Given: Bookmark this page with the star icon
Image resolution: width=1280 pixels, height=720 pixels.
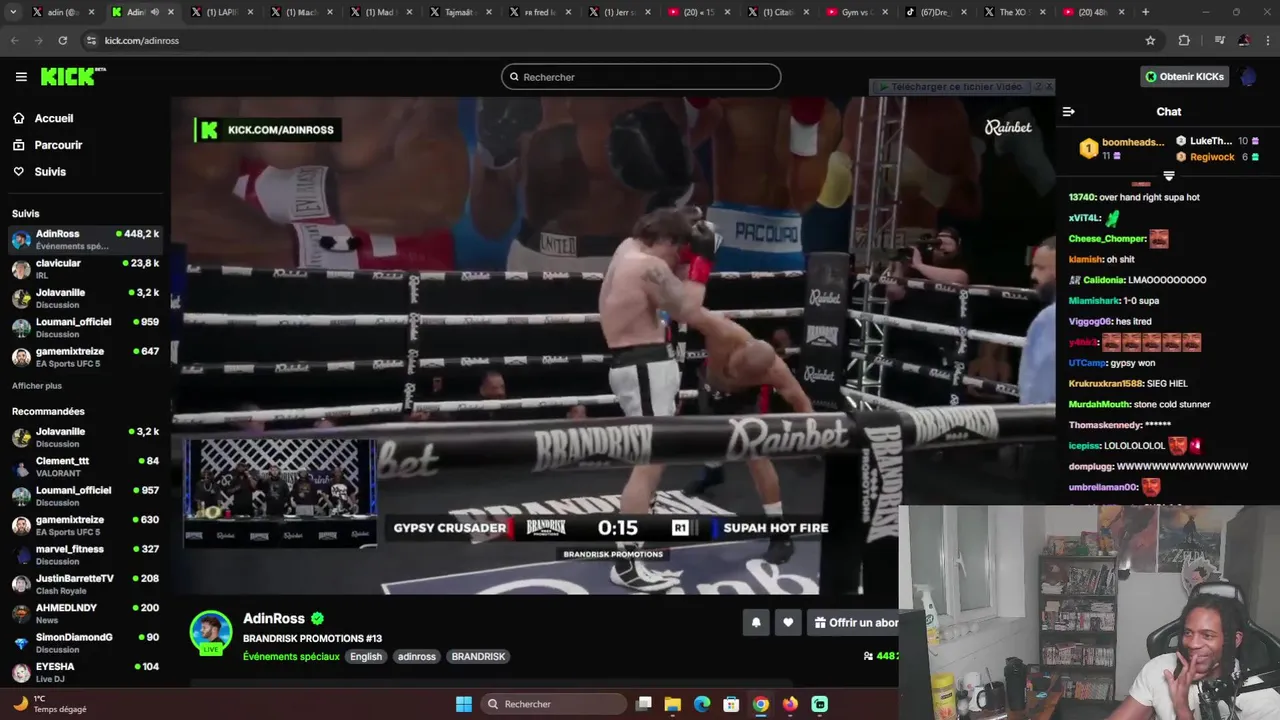Looking at the screenshot, I should pyautogui.click(x=1150, y=40).
